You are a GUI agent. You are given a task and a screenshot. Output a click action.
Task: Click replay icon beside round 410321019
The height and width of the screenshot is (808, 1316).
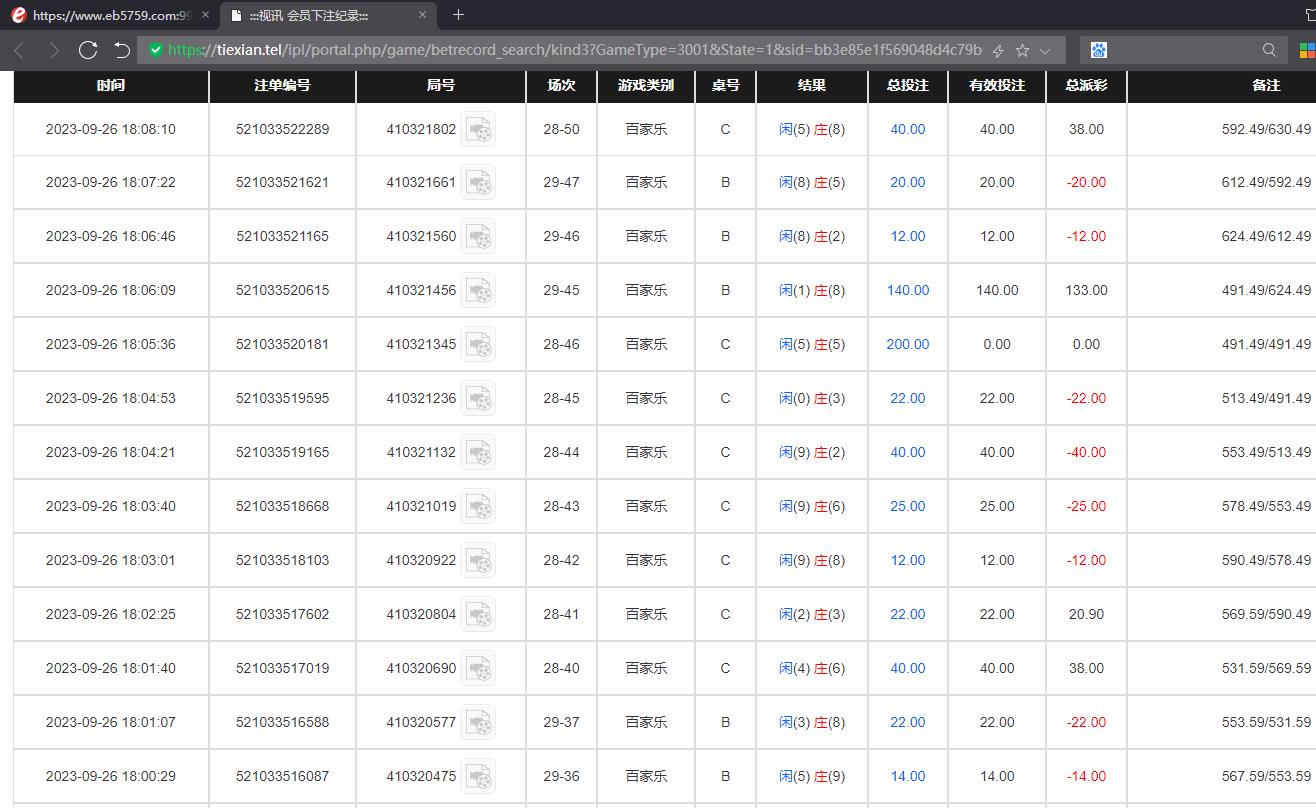click(478, 507)
